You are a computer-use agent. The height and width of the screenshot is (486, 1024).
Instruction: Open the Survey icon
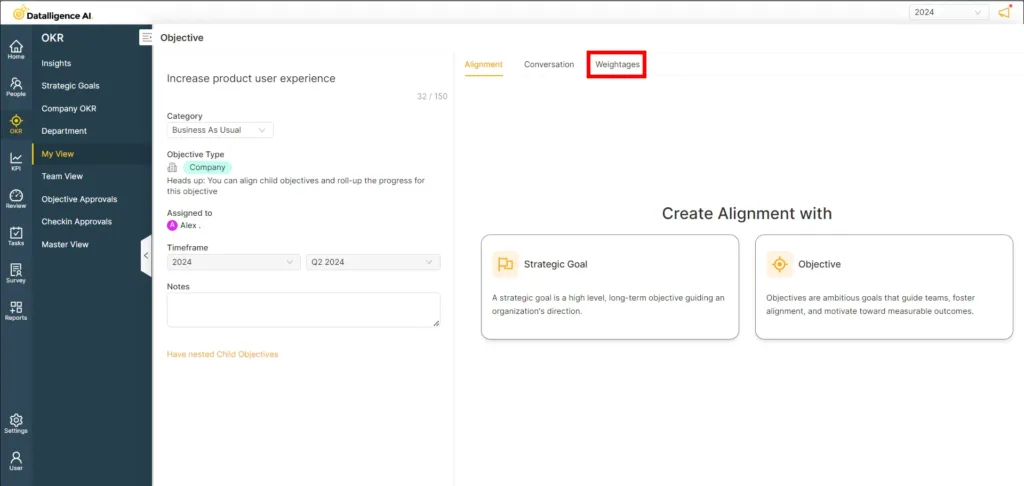click(16, 273)
